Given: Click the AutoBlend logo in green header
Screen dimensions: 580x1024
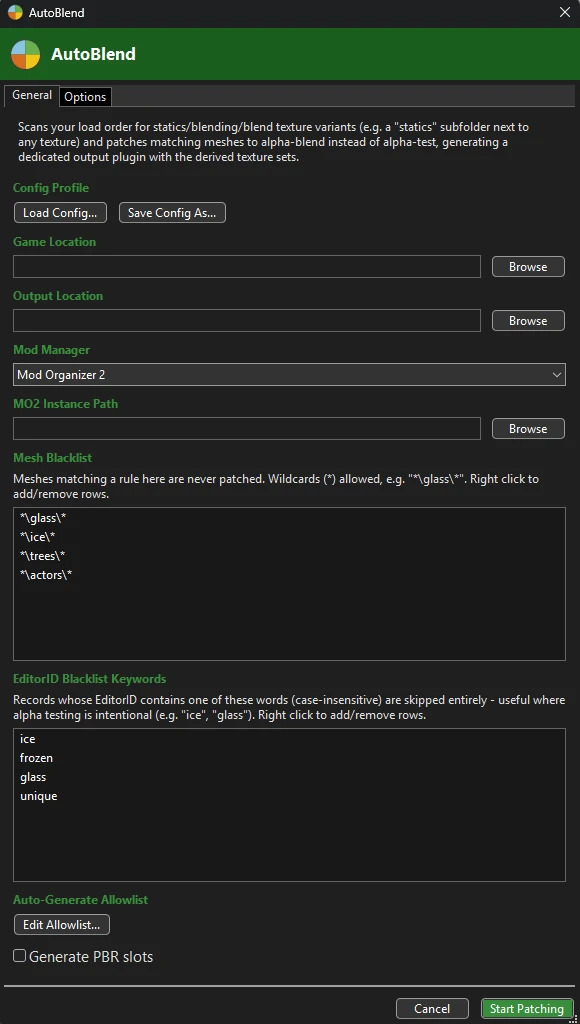Looking at the screenshot, I should 25,54.
